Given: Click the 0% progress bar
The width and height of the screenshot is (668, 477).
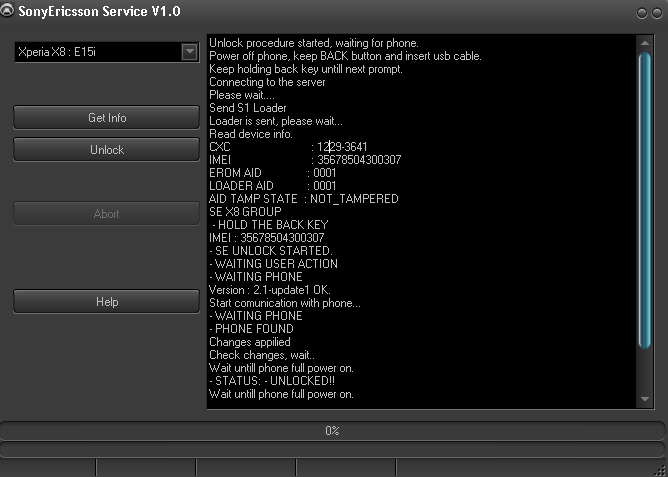Looking at the screenshot, I should 332,431.
